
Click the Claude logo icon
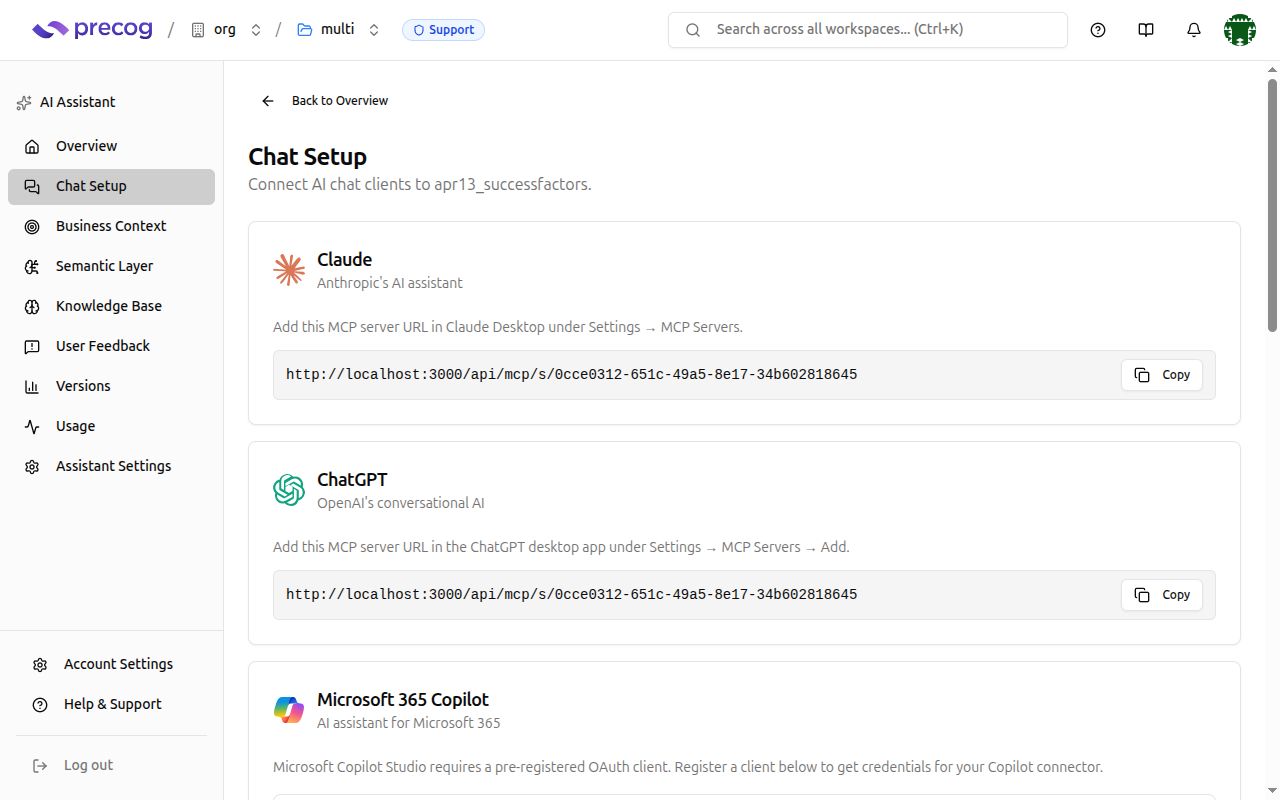pyautogui.click(x=289, y=270)
